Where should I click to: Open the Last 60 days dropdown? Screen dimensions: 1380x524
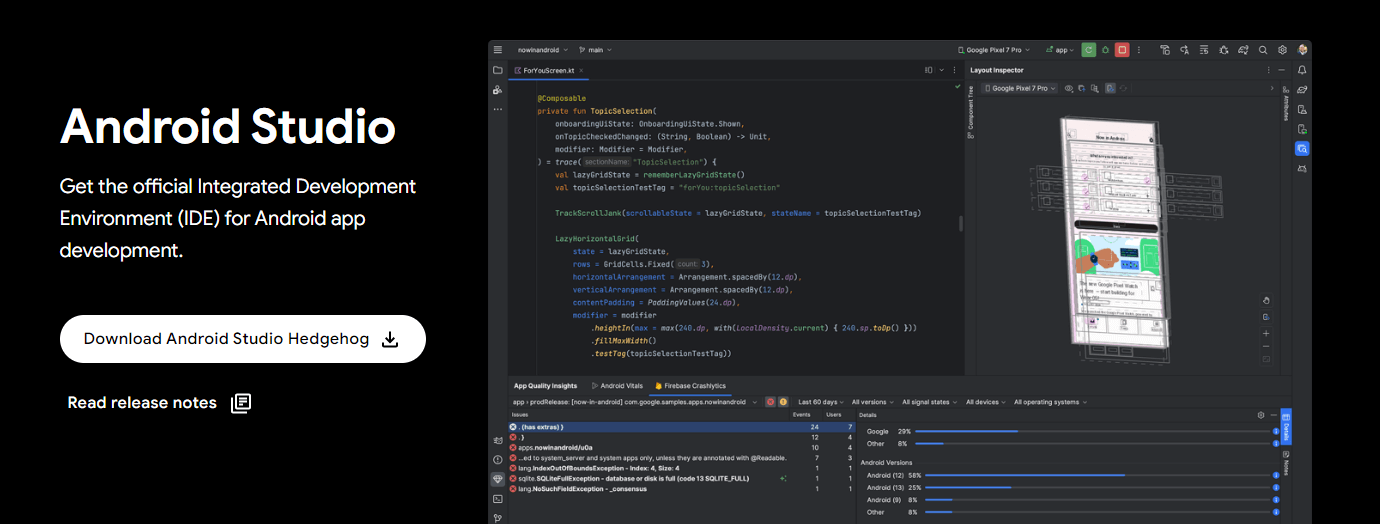coord(822,402)
